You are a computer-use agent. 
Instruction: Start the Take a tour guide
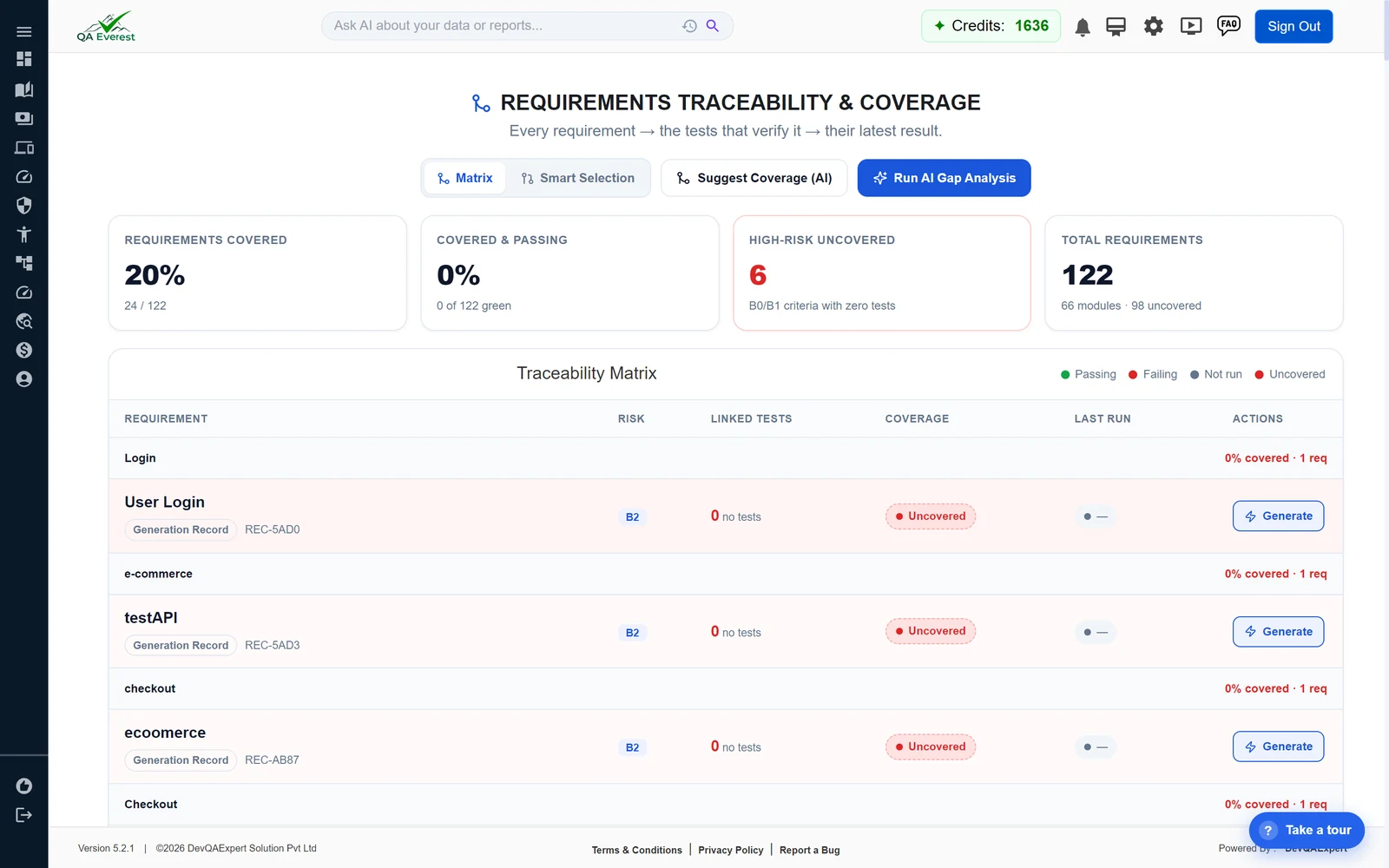[x=1307, y=830]
